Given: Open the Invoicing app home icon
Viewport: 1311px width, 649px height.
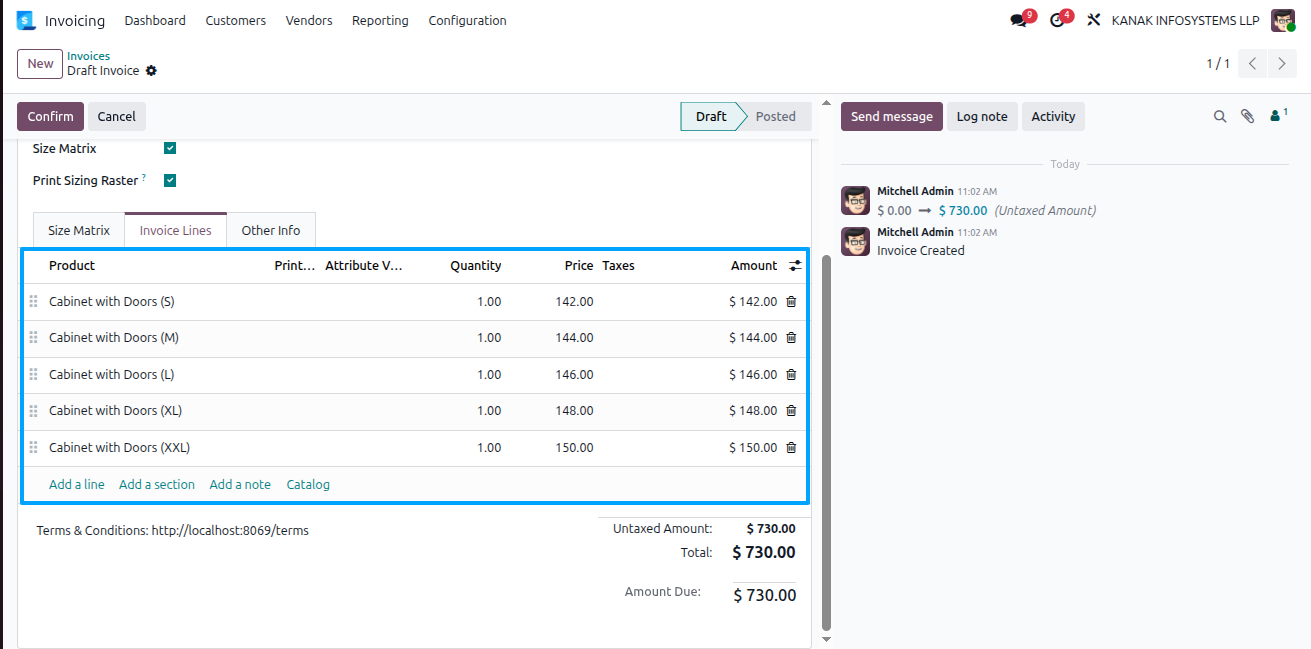Looking at the screenshot, I should (25, 20).
